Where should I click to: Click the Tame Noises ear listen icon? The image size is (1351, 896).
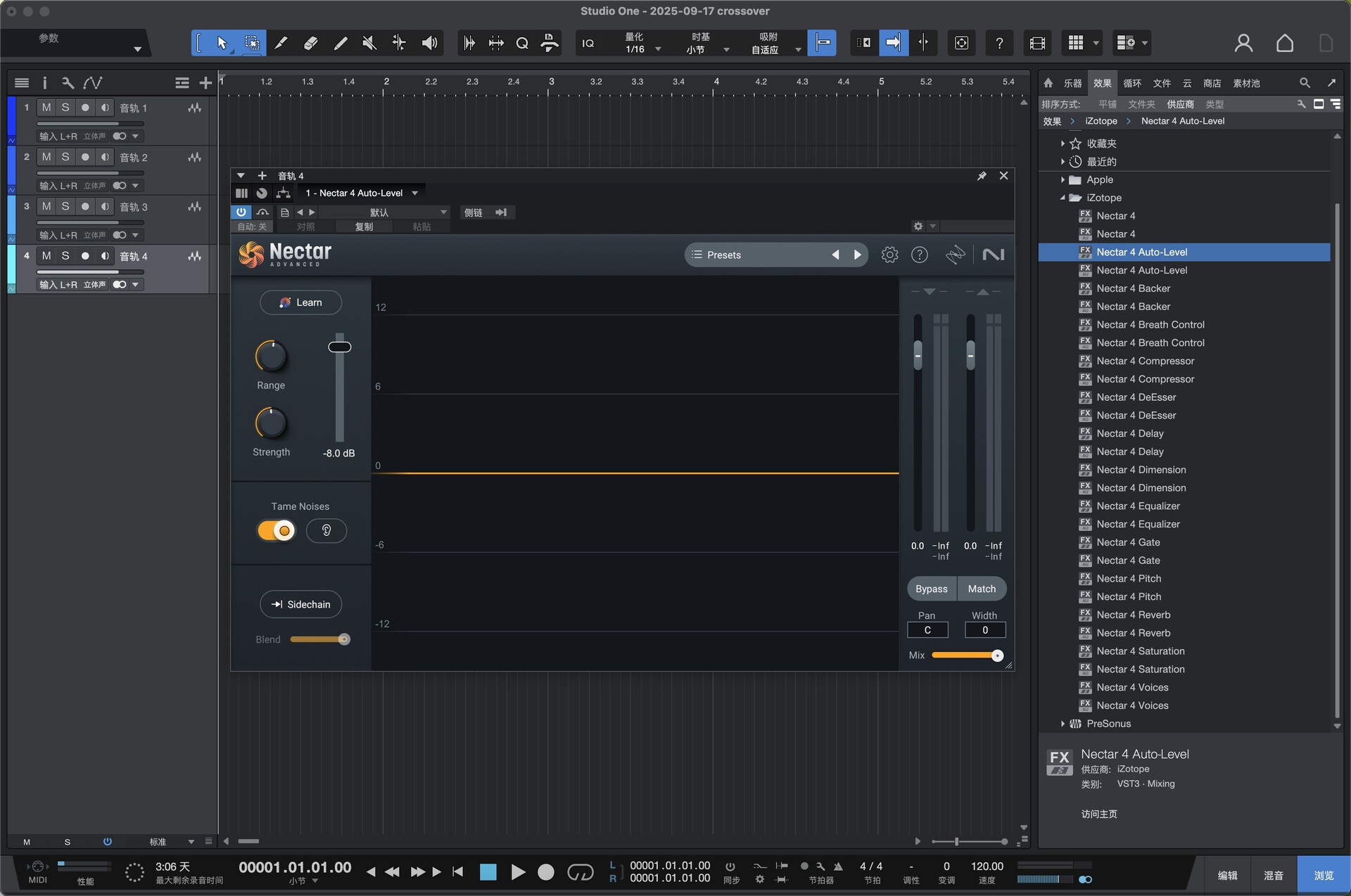pyautogui.click(x=326, y=530)
